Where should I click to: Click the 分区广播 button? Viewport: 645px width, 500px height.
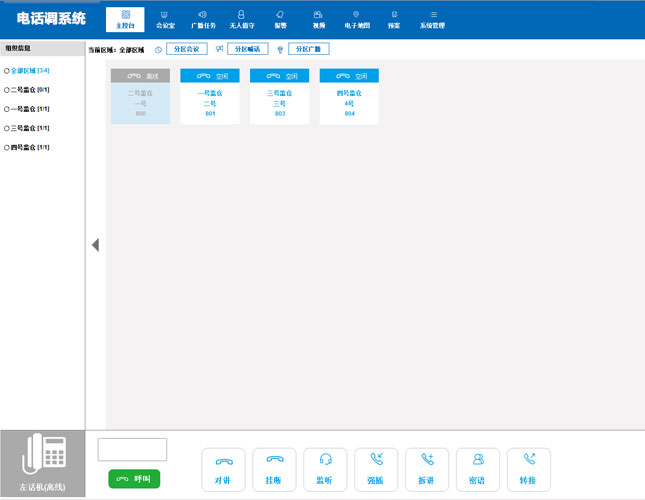tap(308, 48)
